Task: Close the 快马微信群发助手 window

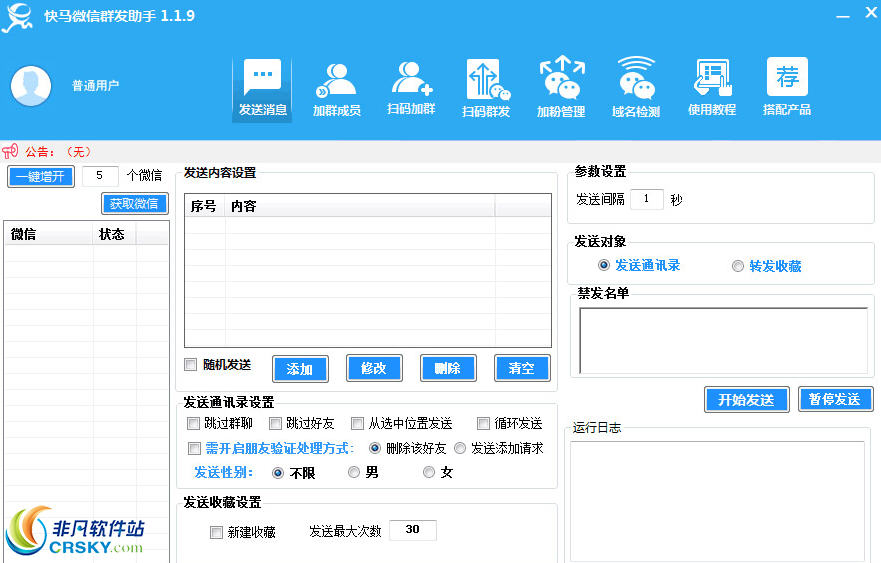Action: tap(871, 12)
